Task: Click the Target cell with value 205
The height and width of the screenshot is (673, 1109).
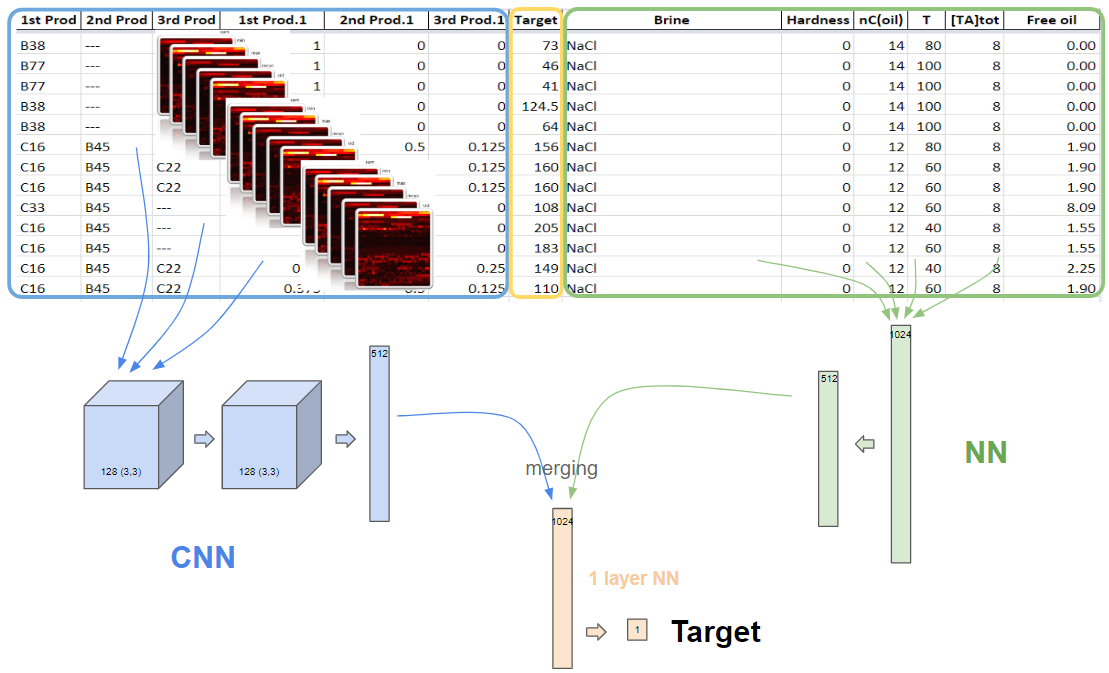Action: 535,228
